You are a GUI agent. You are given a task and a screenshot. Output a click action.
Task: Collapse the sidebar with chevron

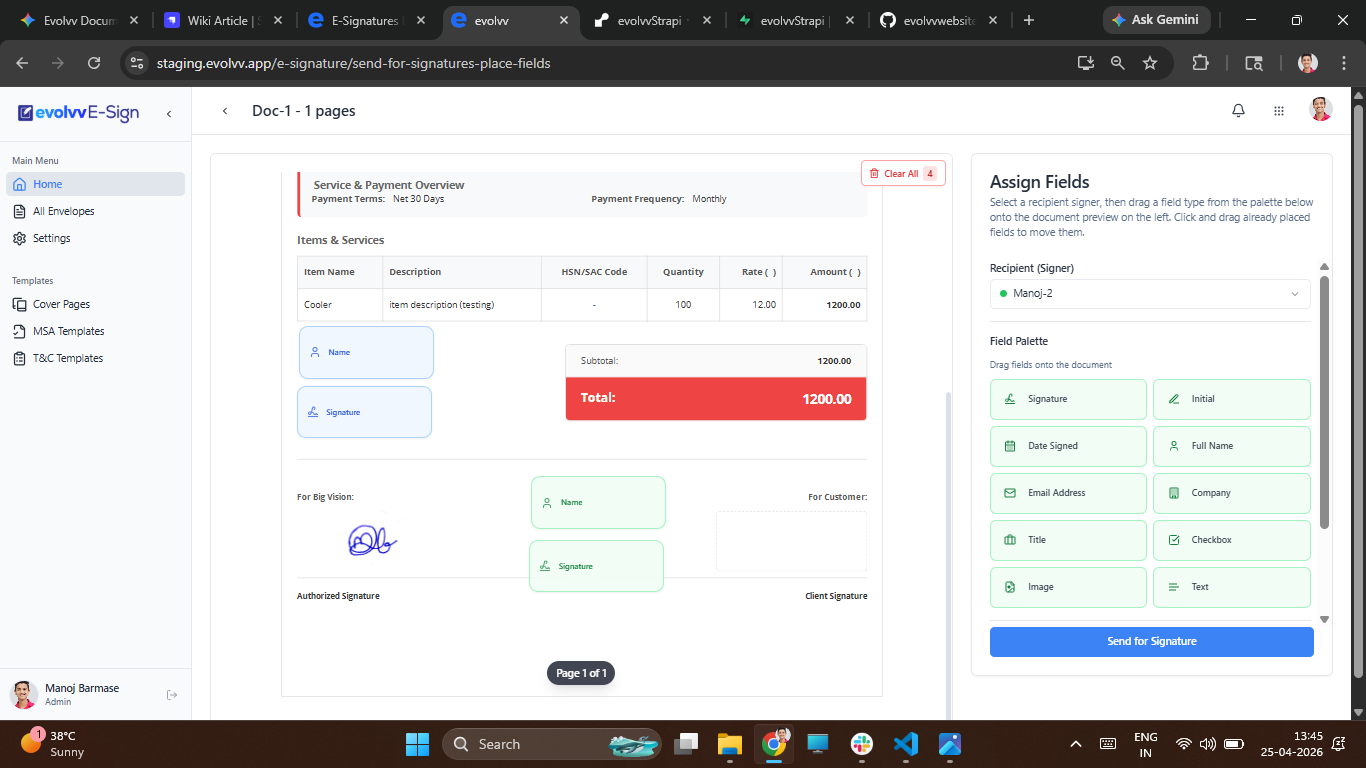[x=169, y=114]
